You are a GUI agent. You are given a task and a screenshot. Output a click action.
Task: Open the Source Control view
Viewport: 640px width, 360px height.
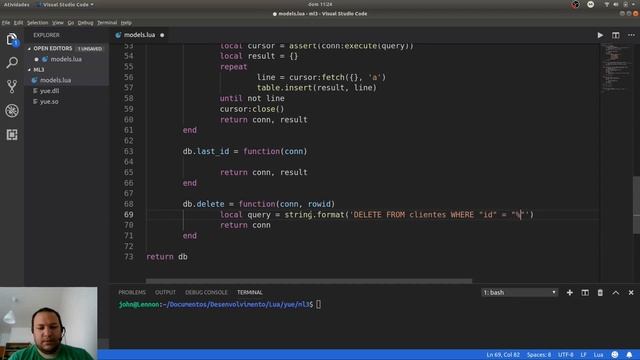(x=12, y=86)
